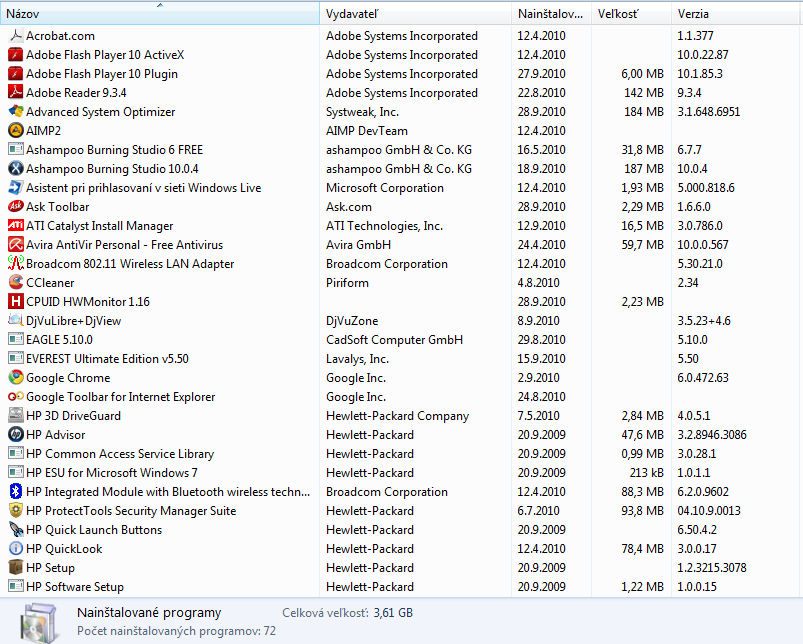Viewport: 803px width, 644px height.
Task: Select the EAGLE 5.10.0 program name
Action: [x=59, y=340]
